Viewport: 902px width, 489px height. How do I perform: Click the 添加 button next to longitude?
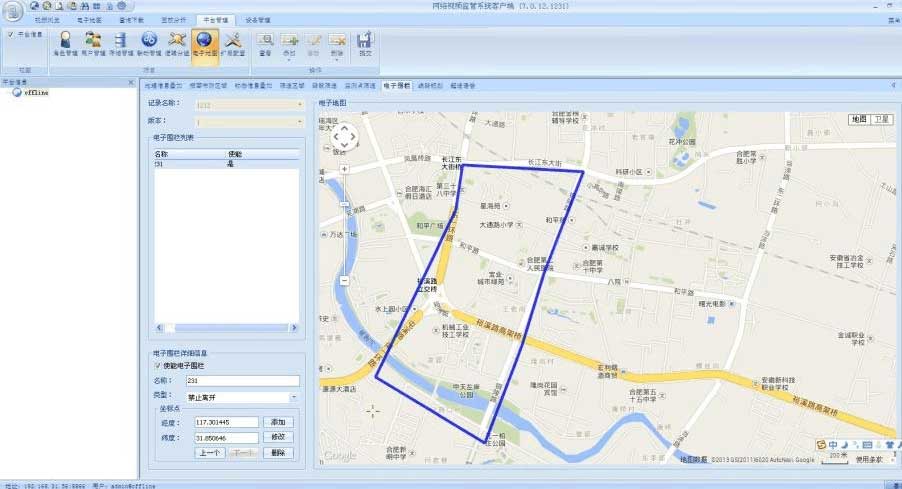pos(279,423)
